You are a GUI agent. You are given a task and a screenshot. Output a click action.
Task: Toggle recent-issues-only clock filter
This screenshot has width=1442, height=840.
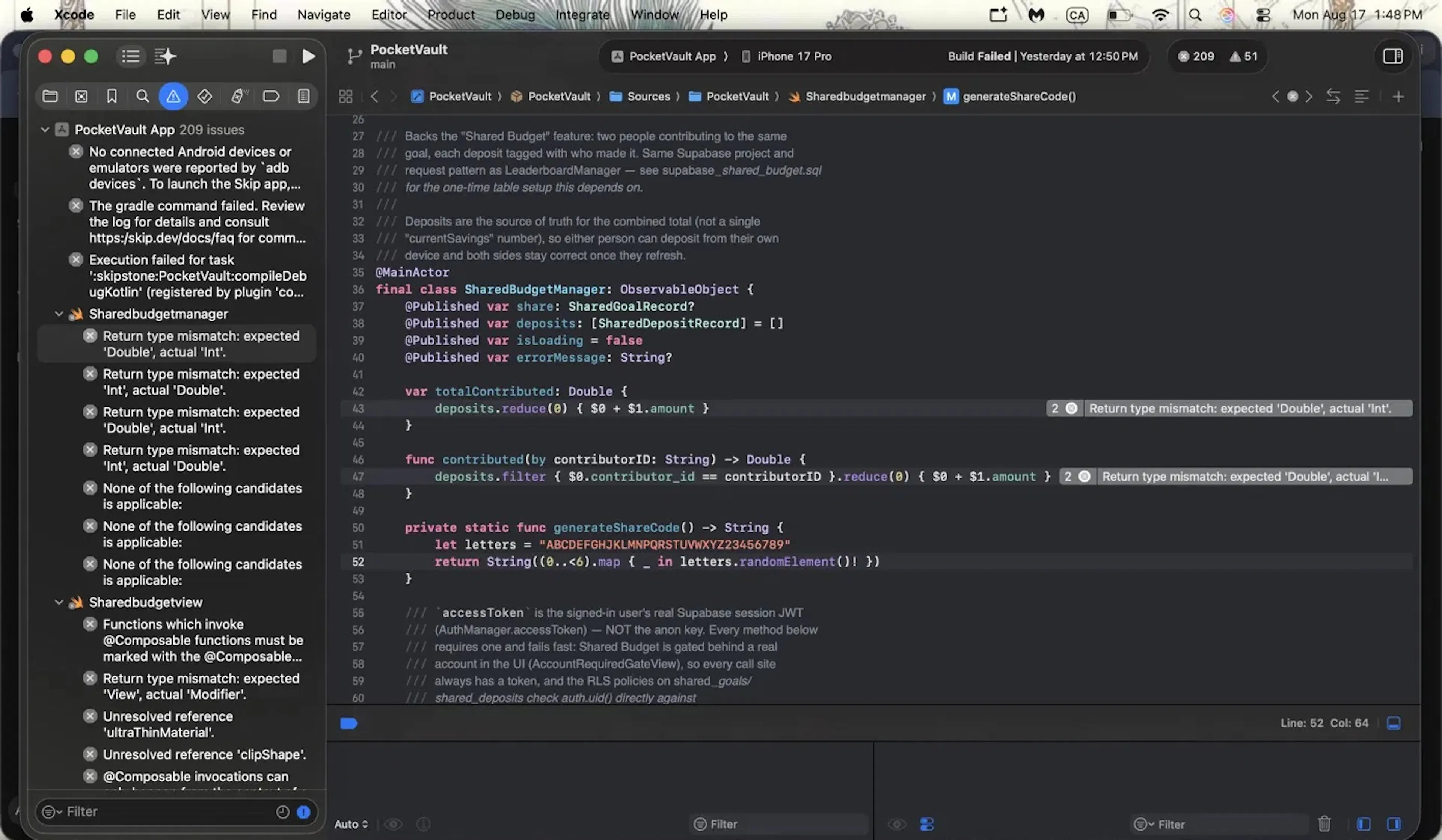pos(283,811)
